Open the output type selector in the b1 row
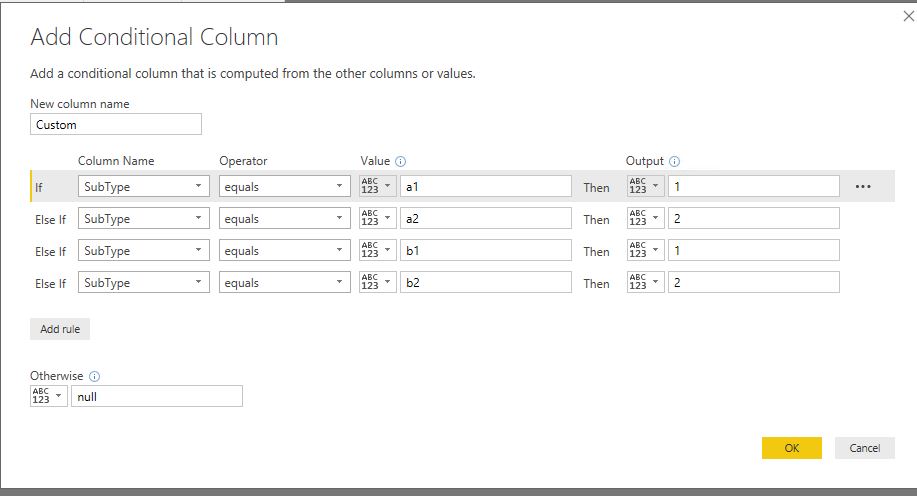 click(646, 250)
